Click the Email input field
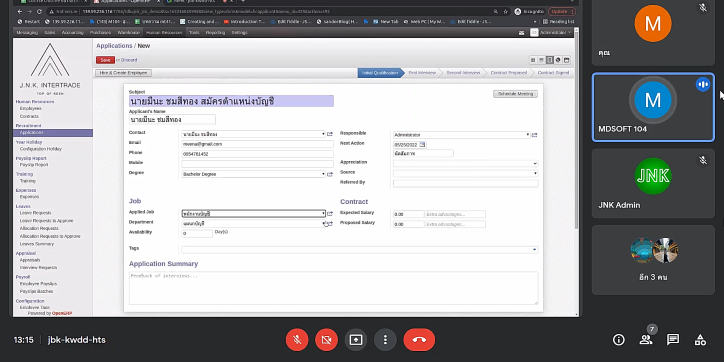The height and width of the screenshot is (362, 724). pos(257,144)
